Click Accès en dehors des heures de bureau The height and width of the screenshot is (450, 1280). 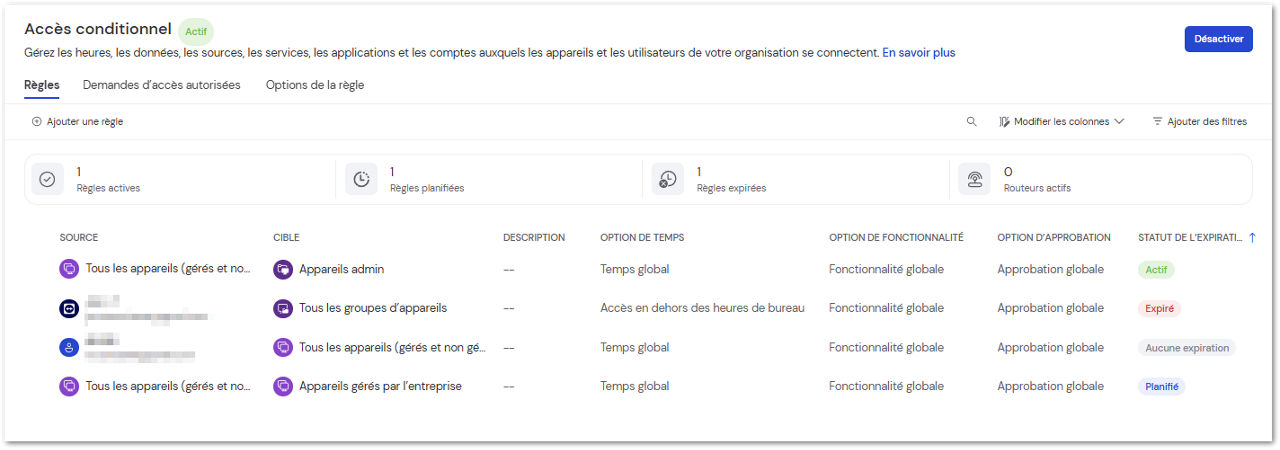click(x=702, y=308)
